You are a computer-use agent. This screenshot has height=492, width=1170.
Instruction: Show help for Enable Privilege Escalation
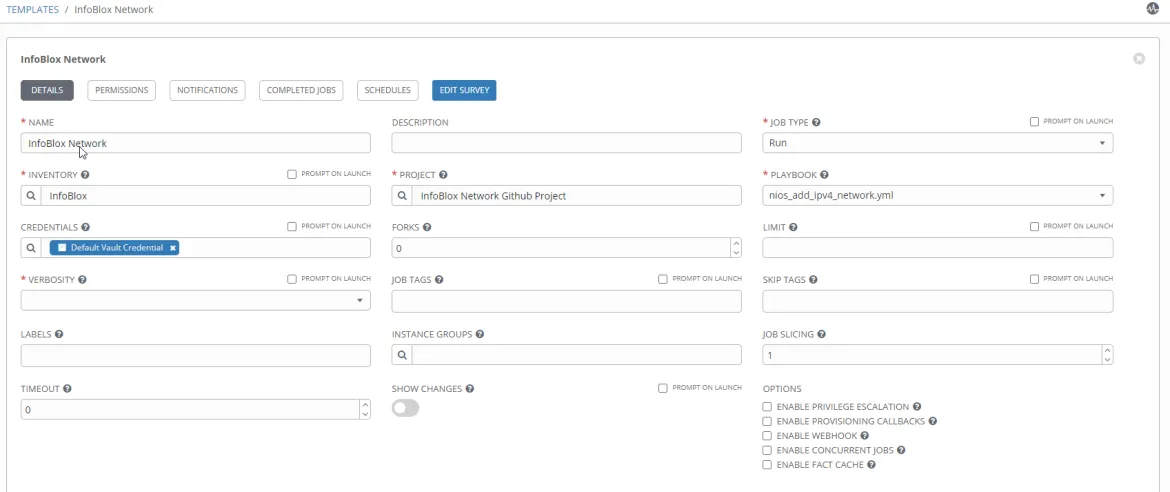pyautogui.click(x=917, y=407)
